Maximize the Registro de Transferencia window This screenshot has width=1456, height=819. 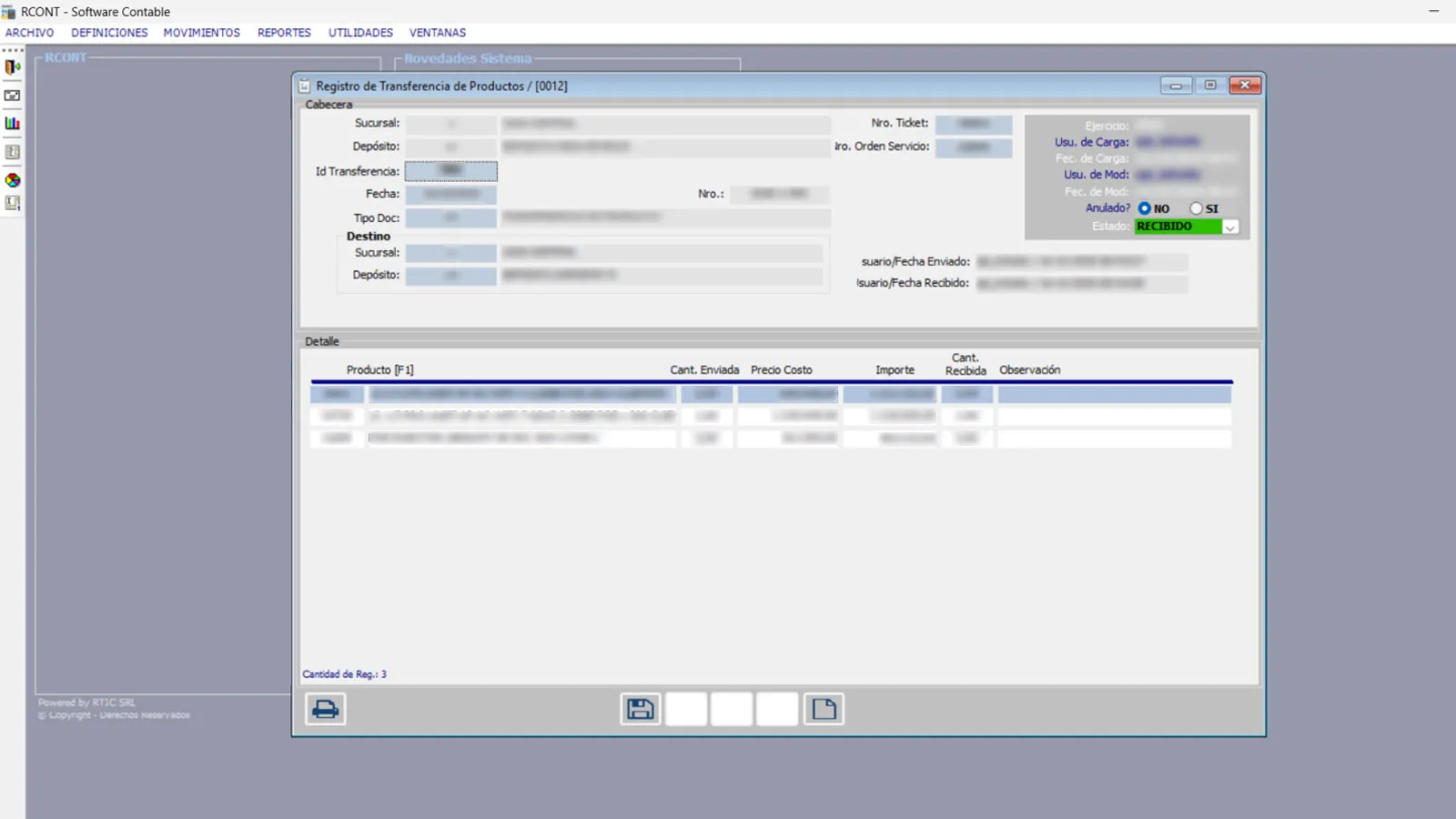(x=1210, y=86)
